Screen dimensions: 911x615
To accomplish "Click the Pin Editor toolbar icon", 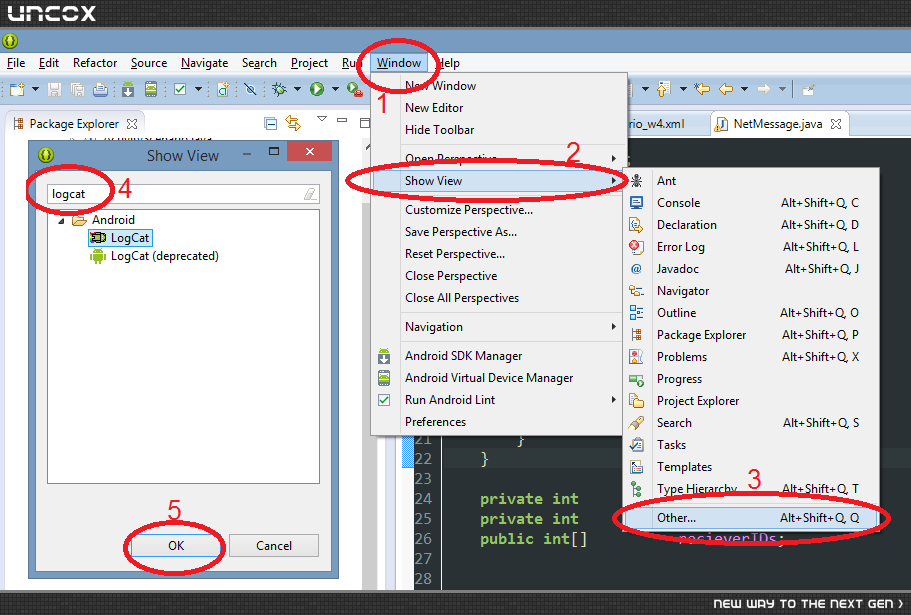I will click(808, 89).
